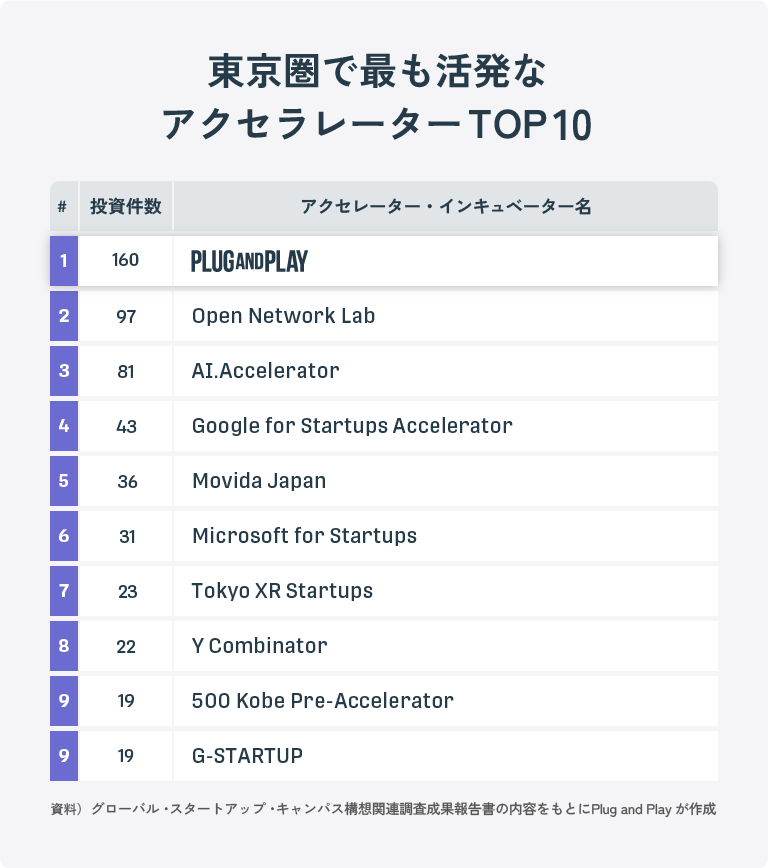Click the title 東京圏で最も活発な
The width and height of the screenshot is (768, 868).
[377, 72]
